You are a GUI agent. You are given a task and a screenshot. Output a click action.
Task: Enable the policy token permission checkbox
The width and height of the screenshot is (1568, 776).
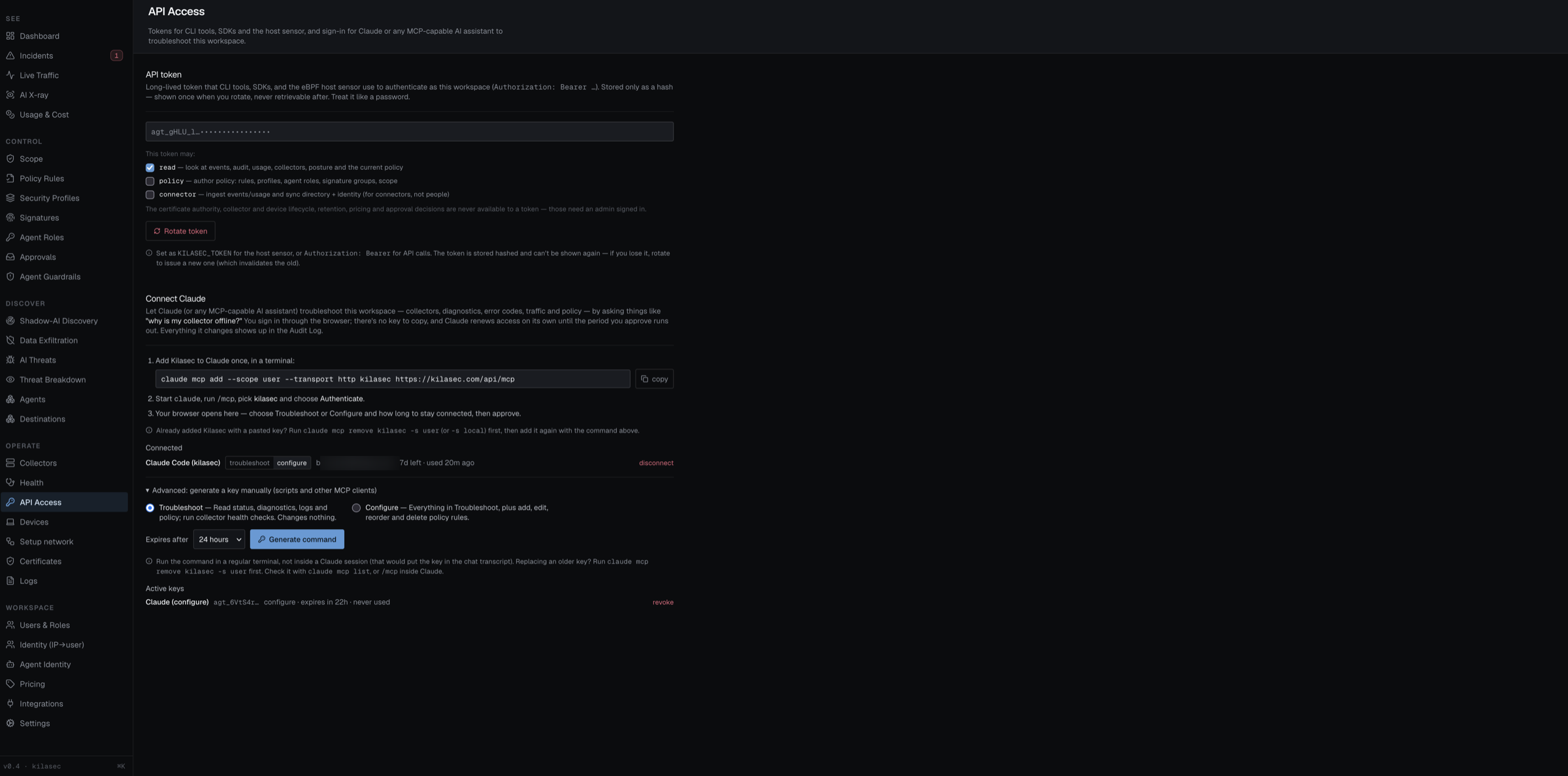(x=150, y=181)
